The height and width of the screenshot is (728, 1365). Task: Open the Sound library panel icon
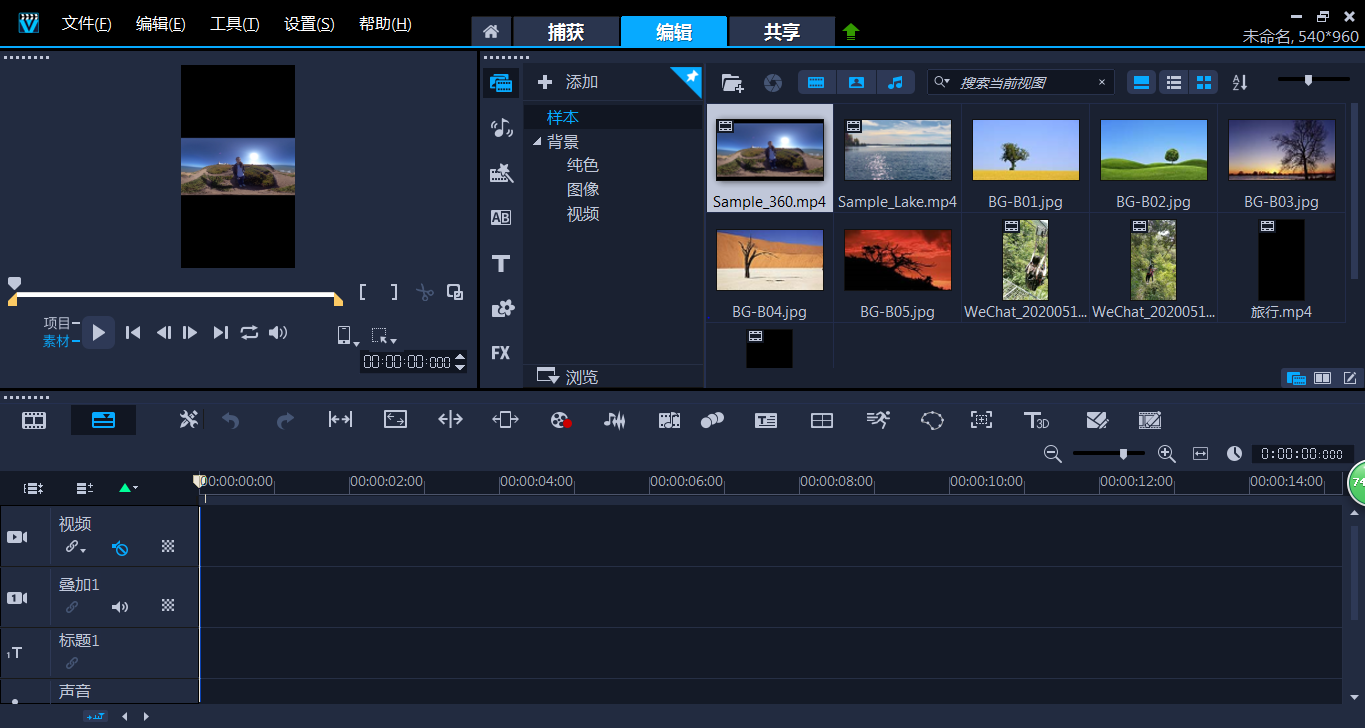(501, 128)
